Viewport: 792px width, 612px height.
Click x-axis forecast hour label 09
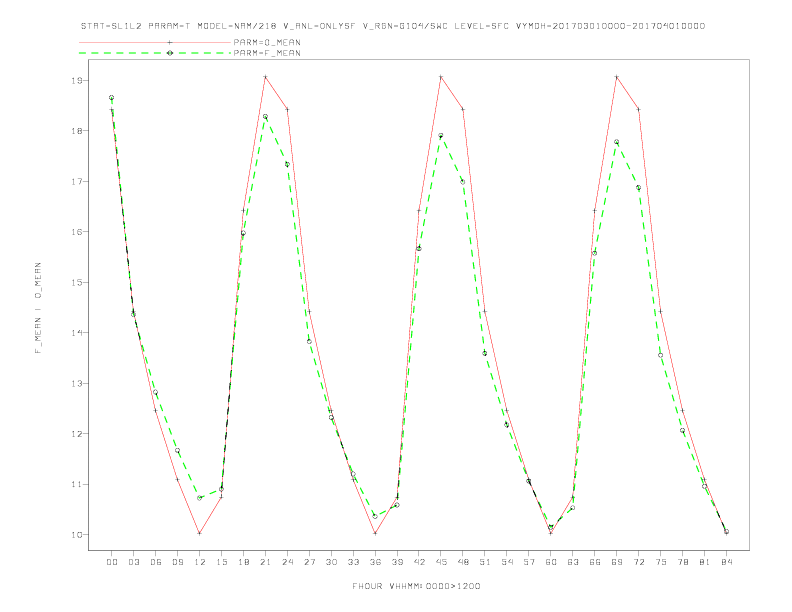[x=177, y=562]
